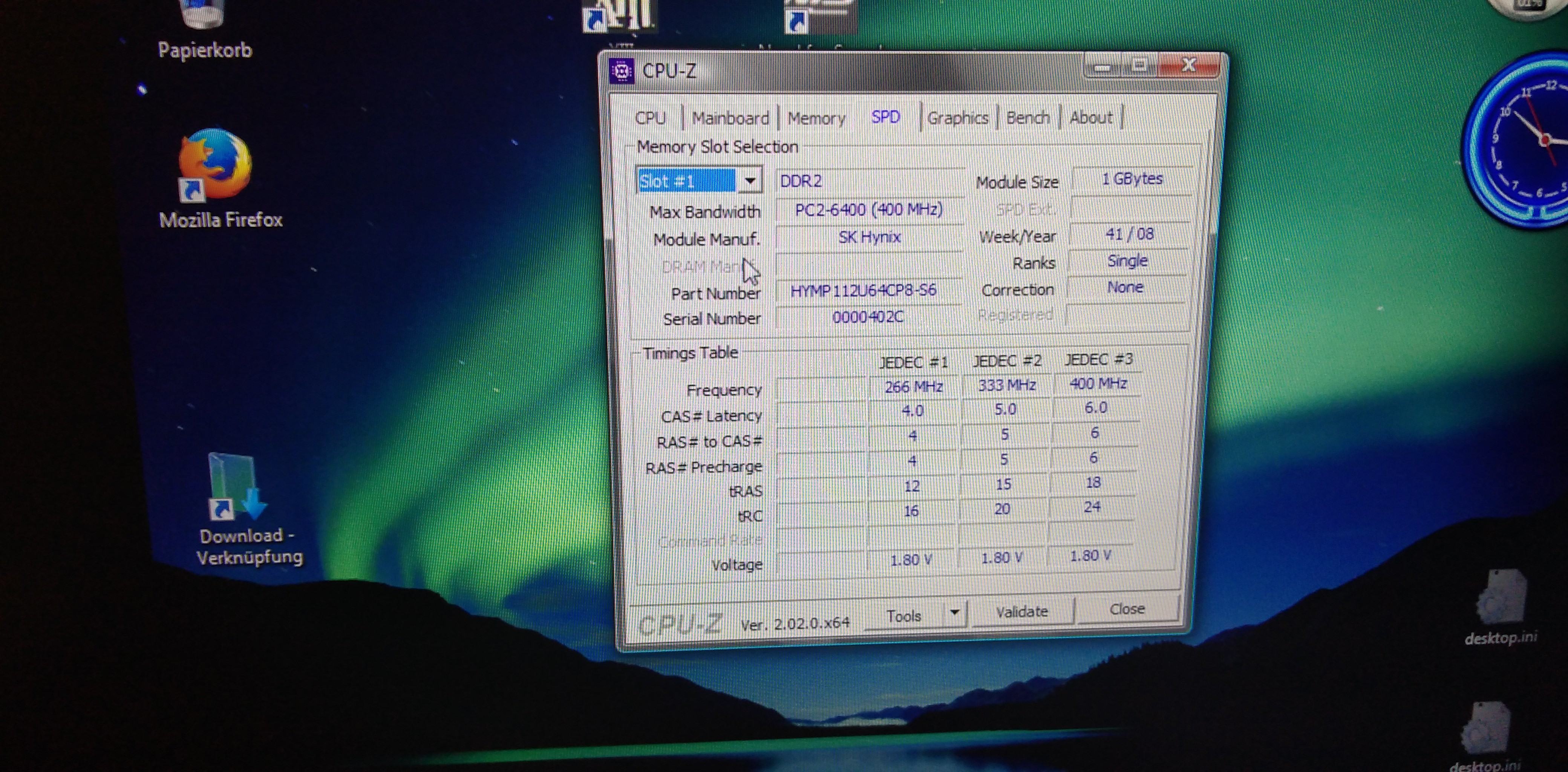Click the 5.0 CAS# latency cell
The width and height of the screenshot is (1568, 772).
coord(1005,409)
